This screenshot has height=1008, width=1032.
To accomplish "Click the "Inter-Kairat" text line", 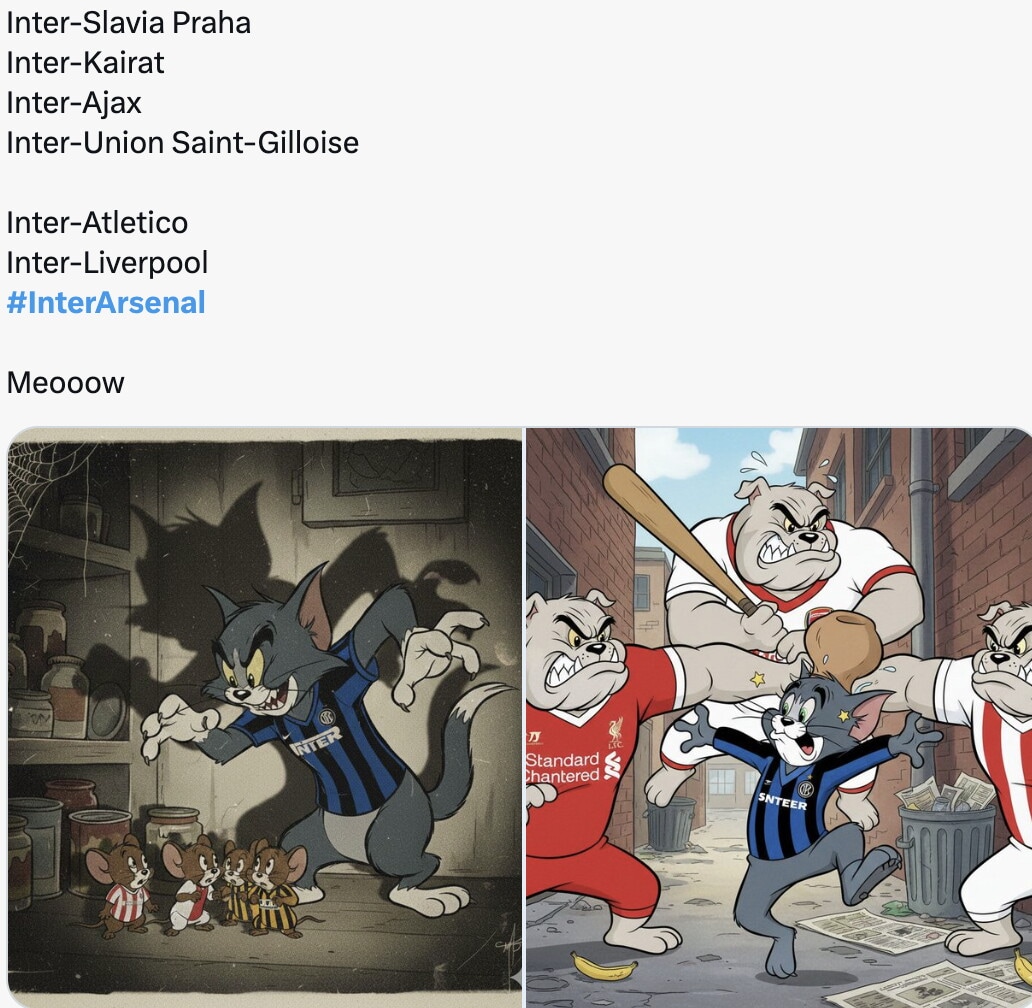I will [x=86, y=63].
